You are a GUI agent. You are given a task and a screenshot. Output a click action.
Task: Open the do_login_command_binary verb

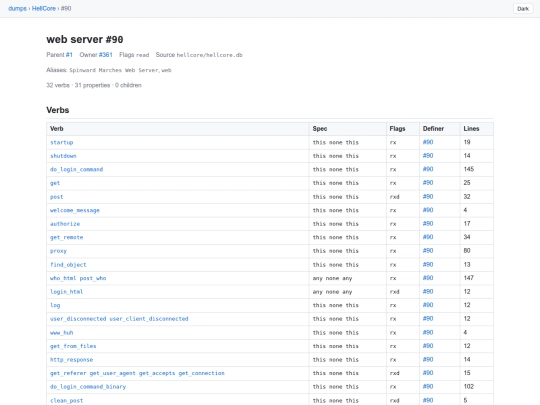tap(88, 387)
